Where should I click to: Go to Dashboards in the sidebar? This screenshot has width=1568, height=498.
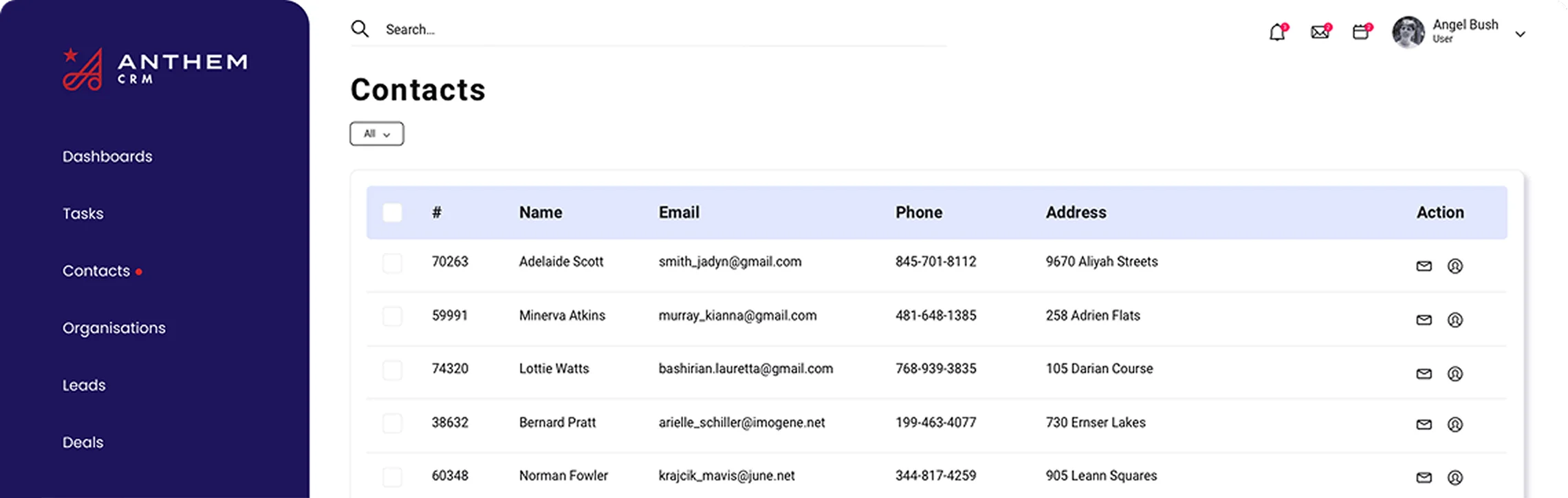click(107, 157)
